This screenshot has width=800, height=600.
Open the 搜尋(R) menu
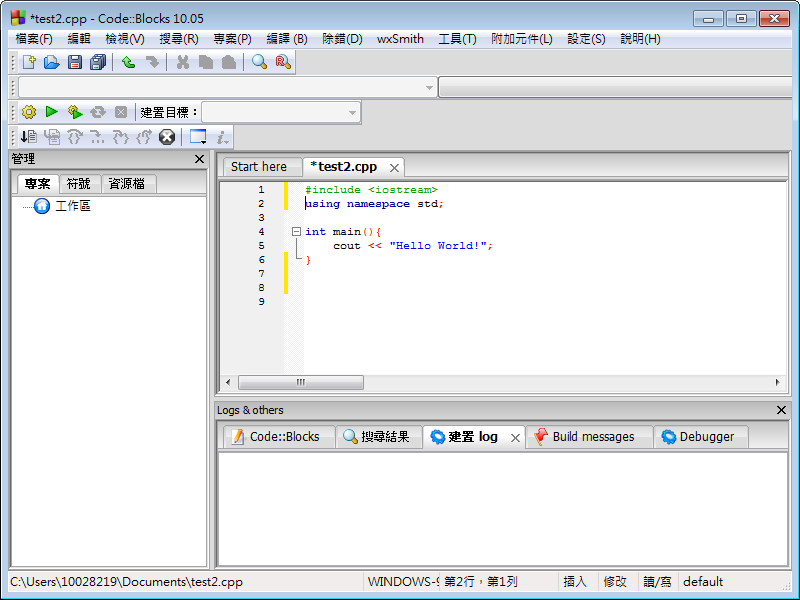(x=179, y=39)
